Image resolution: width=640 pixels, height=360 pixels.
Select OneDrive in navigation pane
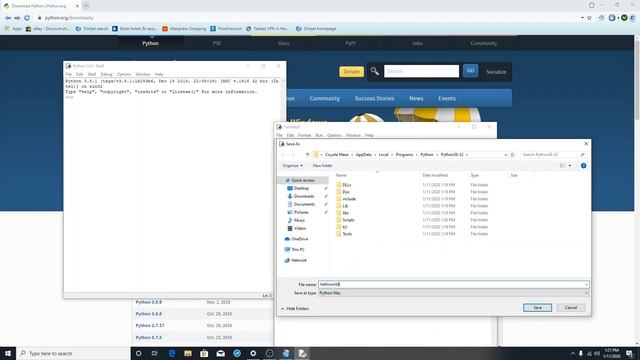300,239
